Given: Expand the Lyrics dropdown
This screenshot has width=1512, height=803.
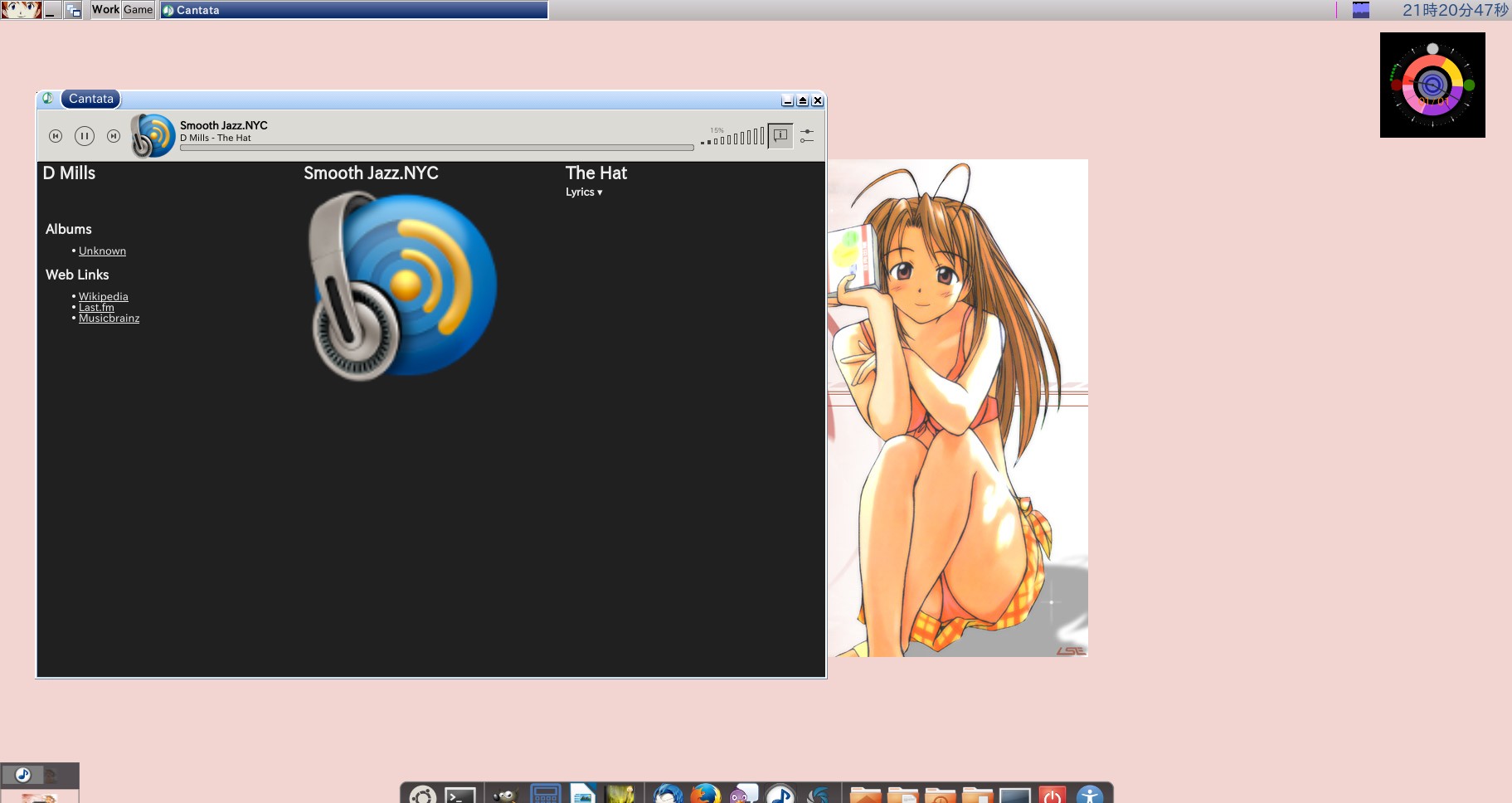Looking at the screenshot, I should pos(584,192).
